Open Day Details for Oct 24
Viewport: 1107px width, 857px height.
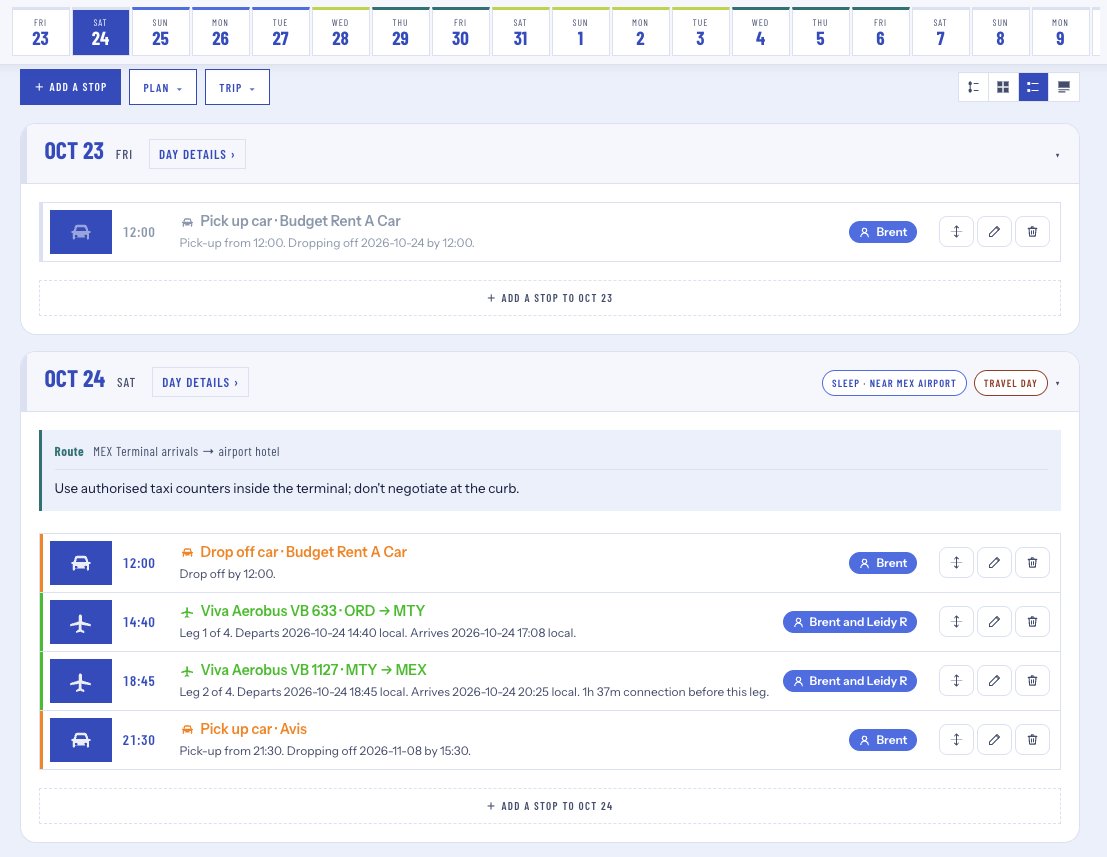(201, 382)
